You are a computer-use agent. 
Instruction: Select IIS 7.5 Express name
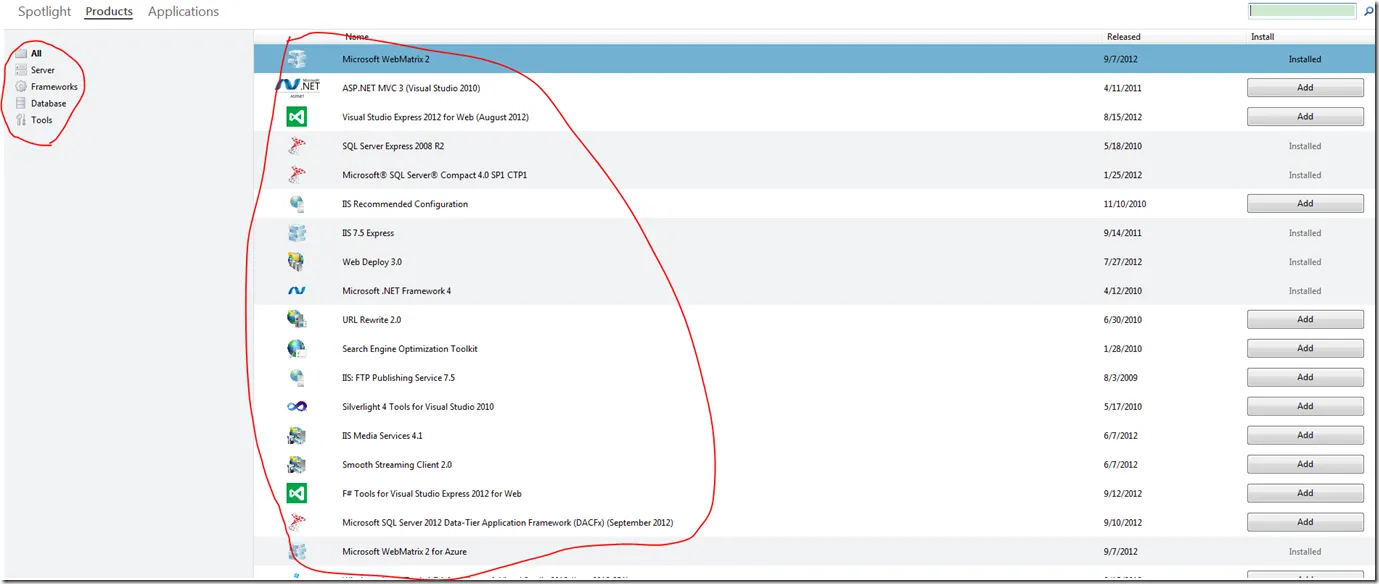368,233
